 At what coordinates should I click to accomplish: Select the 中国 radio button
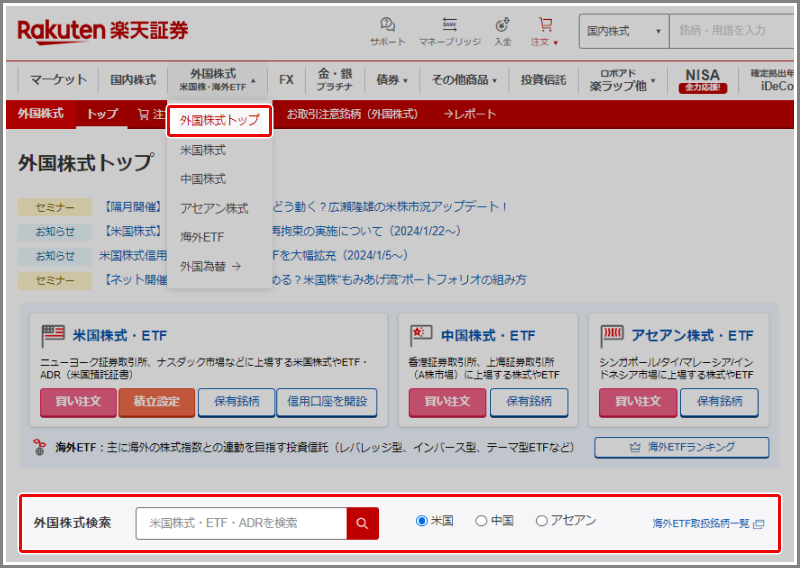tap(481, 521)
